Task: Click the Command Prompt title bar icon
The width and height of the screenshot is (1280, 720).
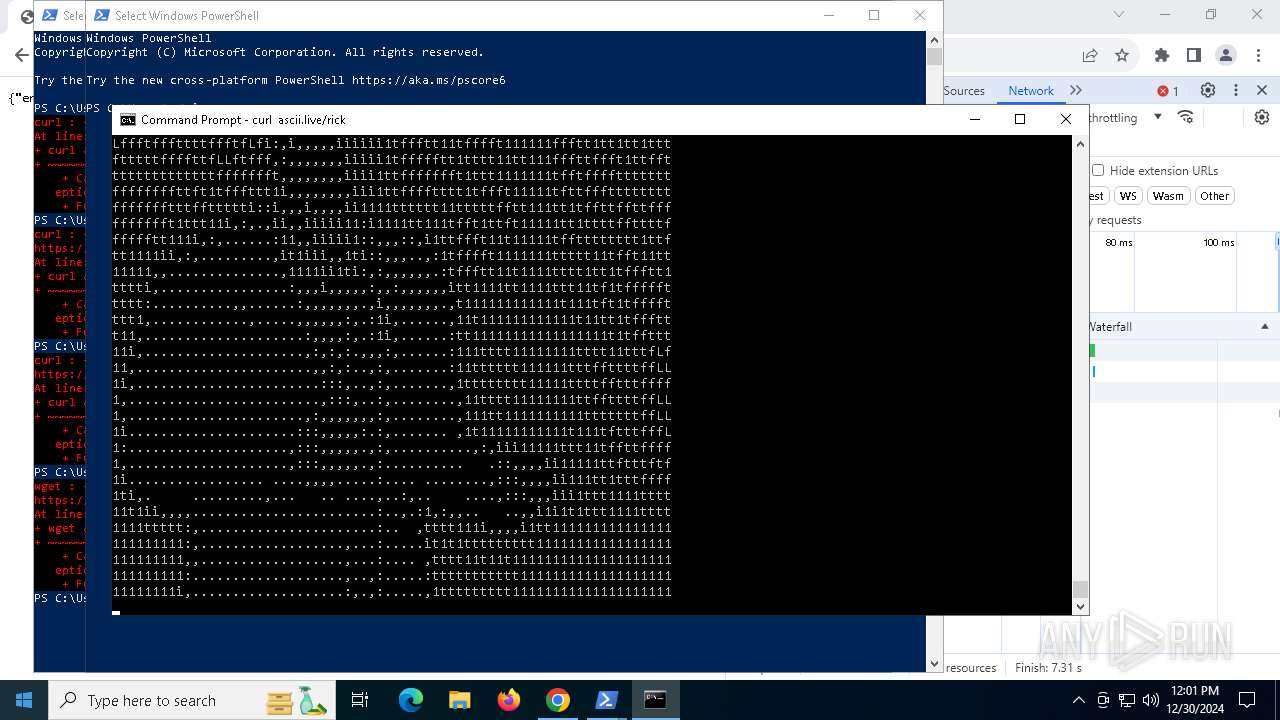Action: (x=128, y=120)
